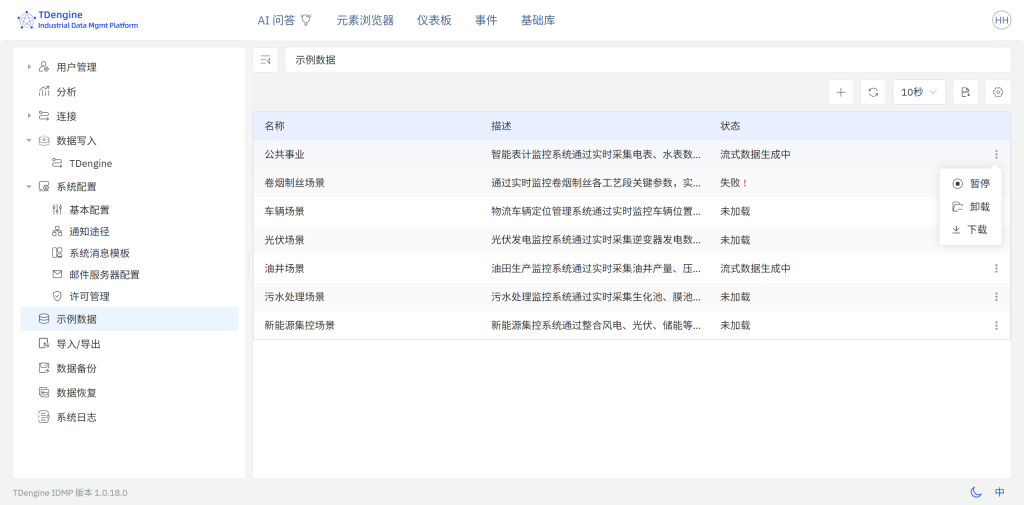Viewport: 1024px width, 505px height.
Task: Open 邮件服务器配置 page
Action: (104, 275)
